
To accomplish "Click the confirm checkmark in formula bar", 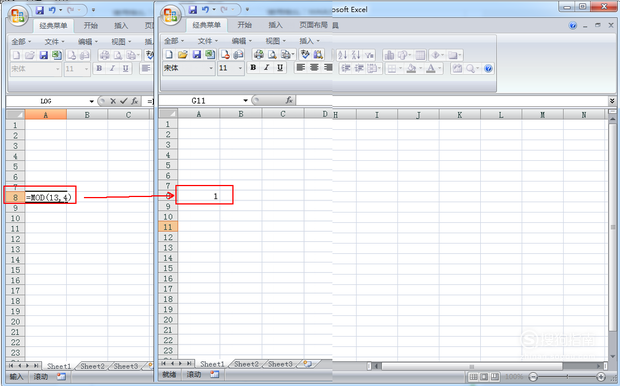I will coord(124,101).
